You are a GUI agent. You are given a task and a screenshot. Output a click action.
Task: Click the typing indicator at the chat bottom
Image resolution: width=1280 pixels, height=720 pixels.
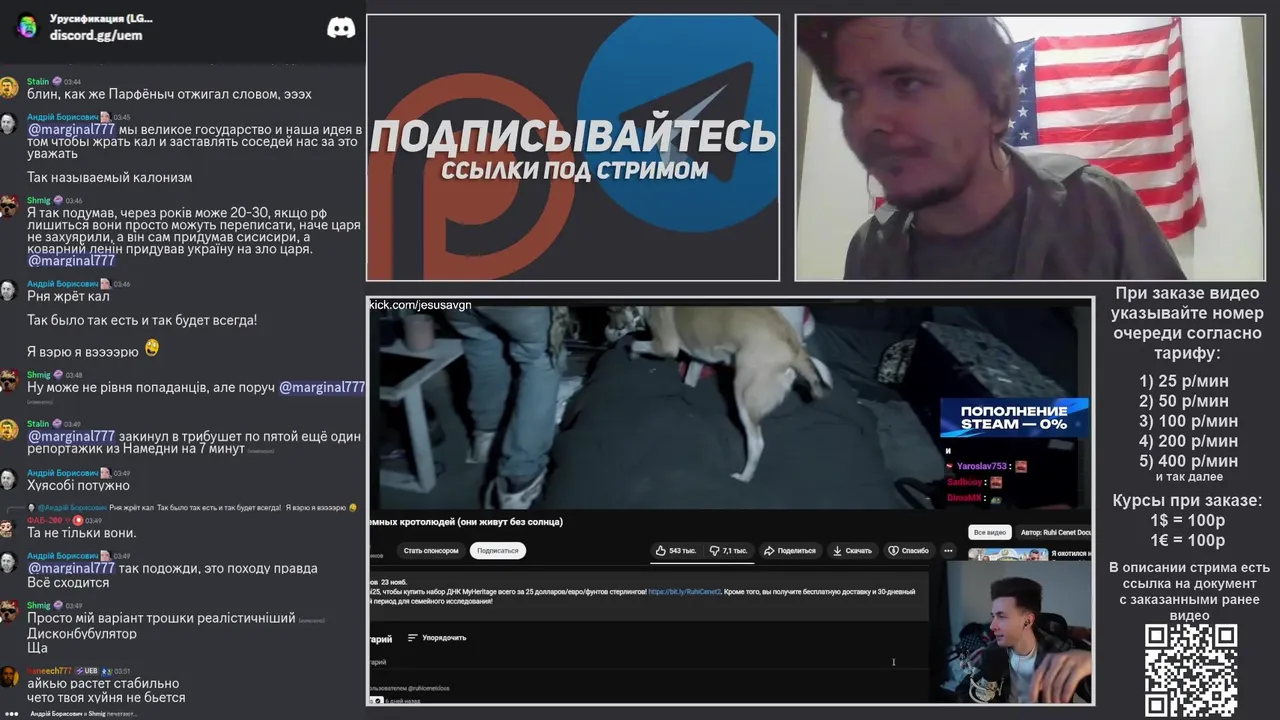[70, 713]
